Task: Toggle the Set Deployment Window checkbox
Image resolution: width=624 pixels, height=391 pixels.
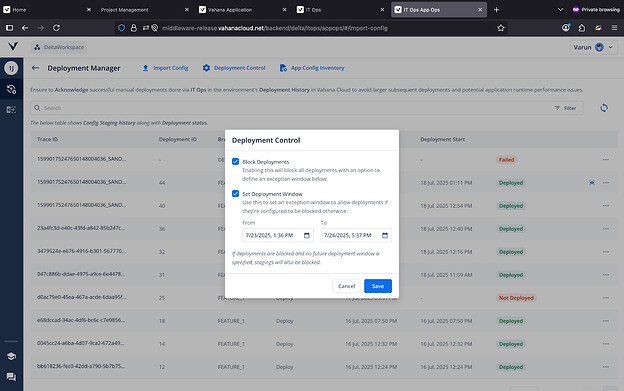Action: point(236,194)
